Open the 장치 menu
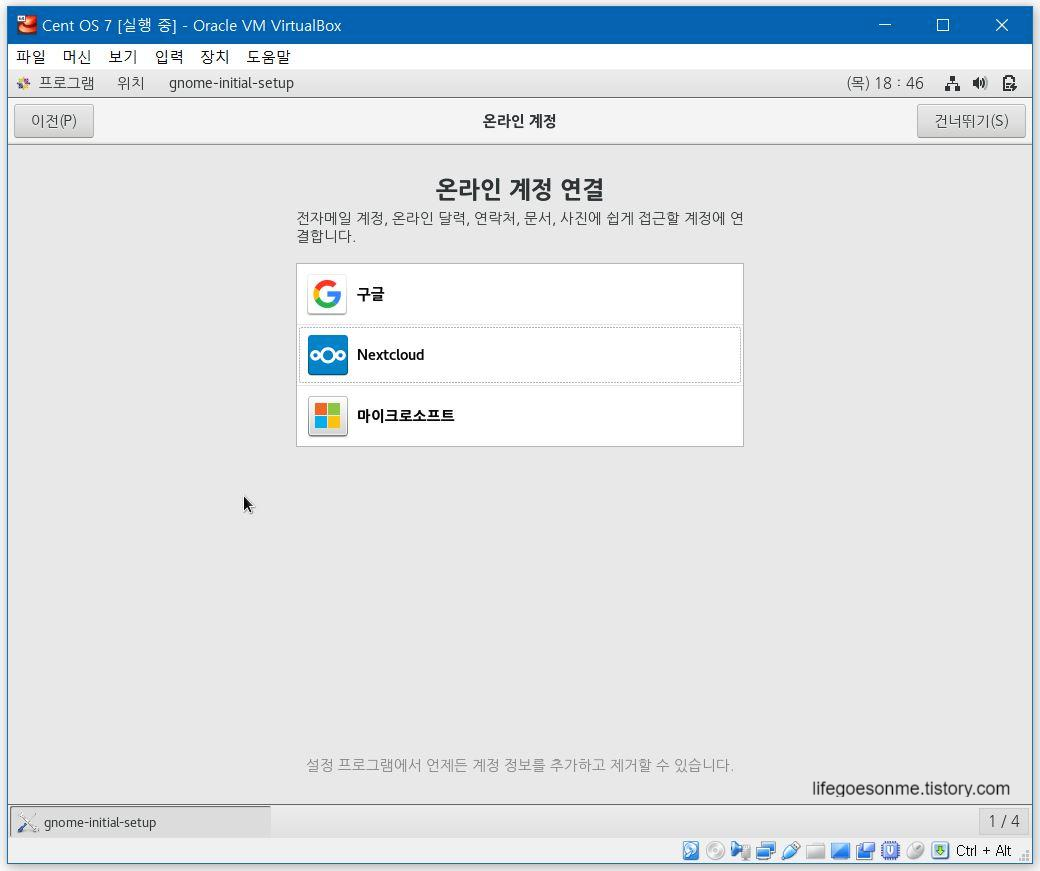Image resolution: width=1040 pixels, height=871 pixels. pos(215,57)
